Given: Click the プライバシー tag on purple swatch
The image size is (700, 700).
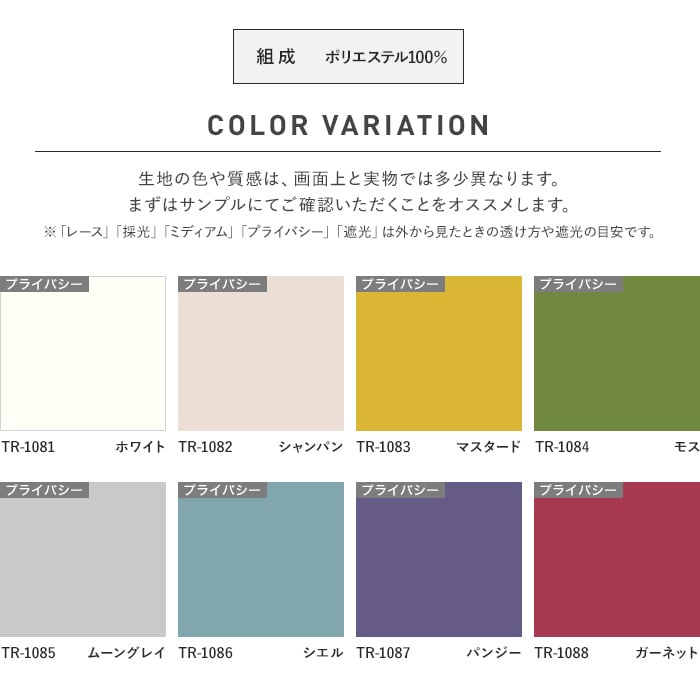Looking at the screenshot, I should (400, 490).
